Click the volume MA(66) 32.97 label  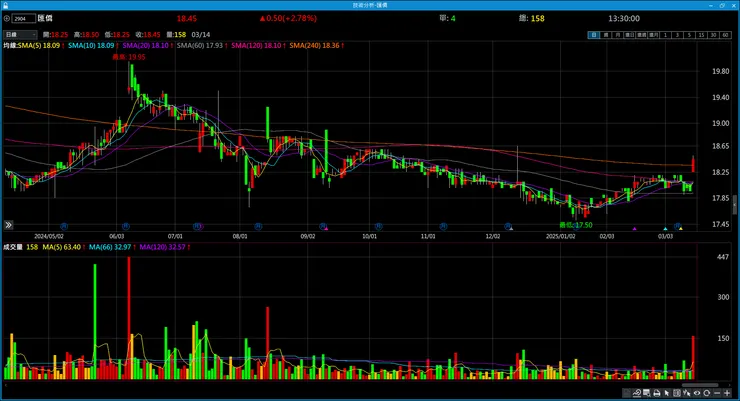tap(110, 247)
